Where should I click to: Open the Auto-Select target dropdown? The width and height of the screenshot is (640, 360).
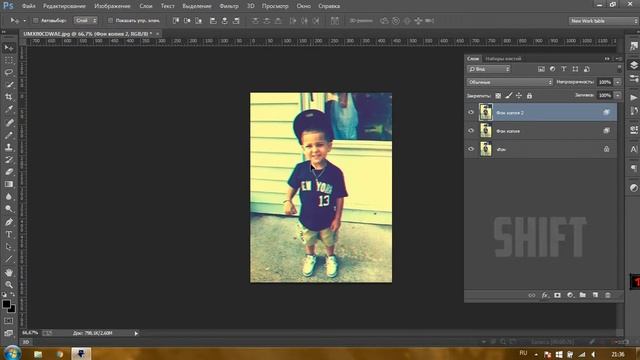pyautogui.click(x=86, y=20)
